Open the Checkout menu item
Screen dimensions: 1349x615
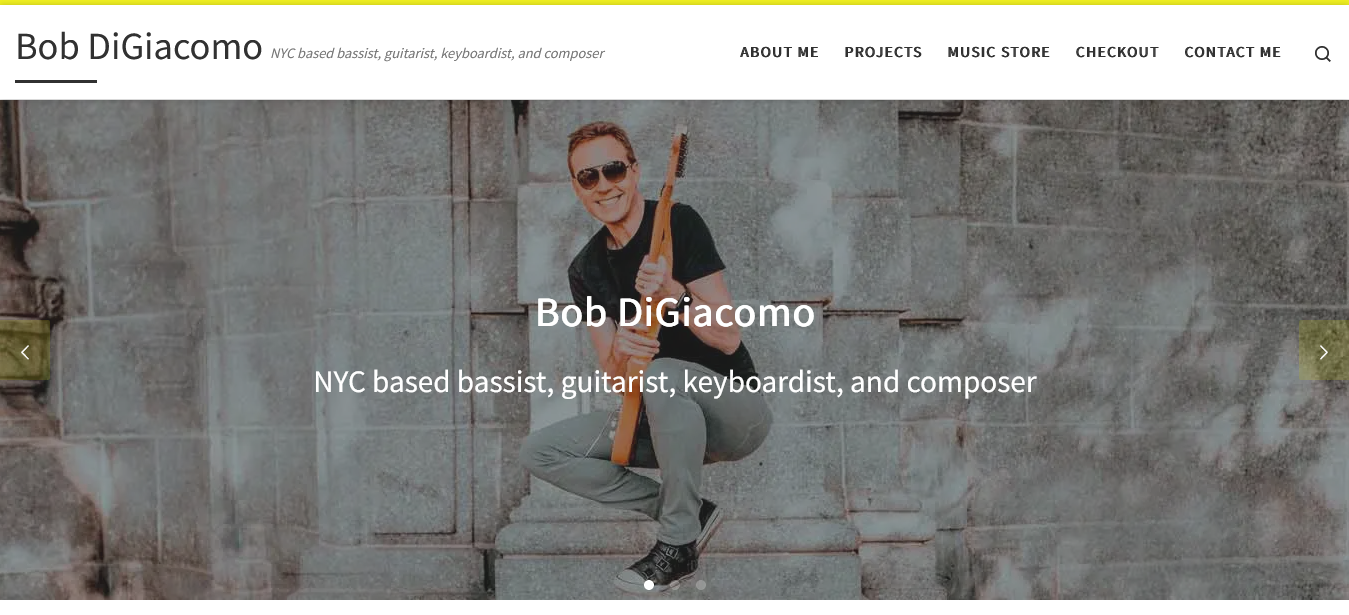1117,53
